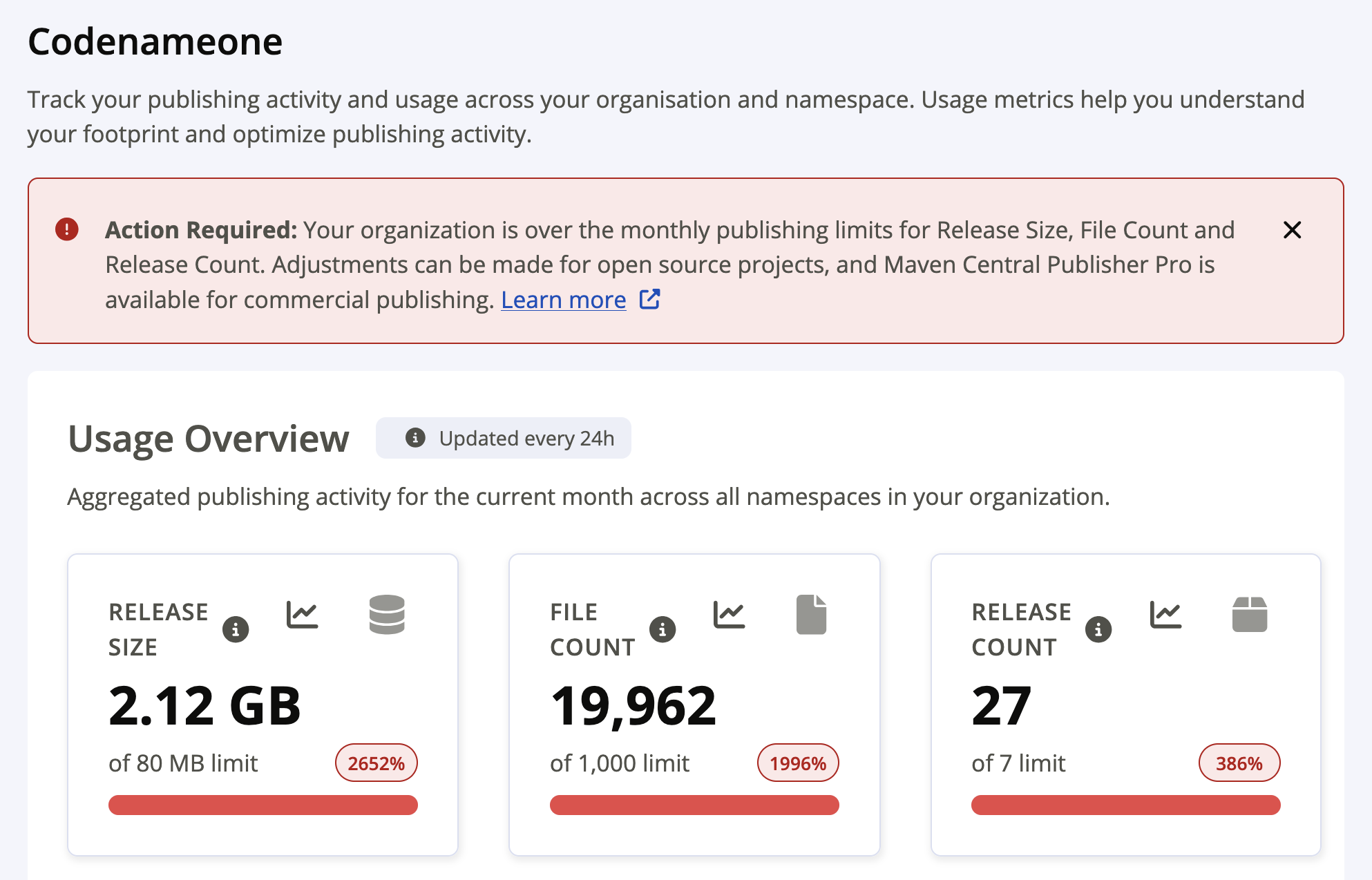Click the 'of 1,000 limit' text
Screen dimensions: 1372x880
(x=620, y=763)
